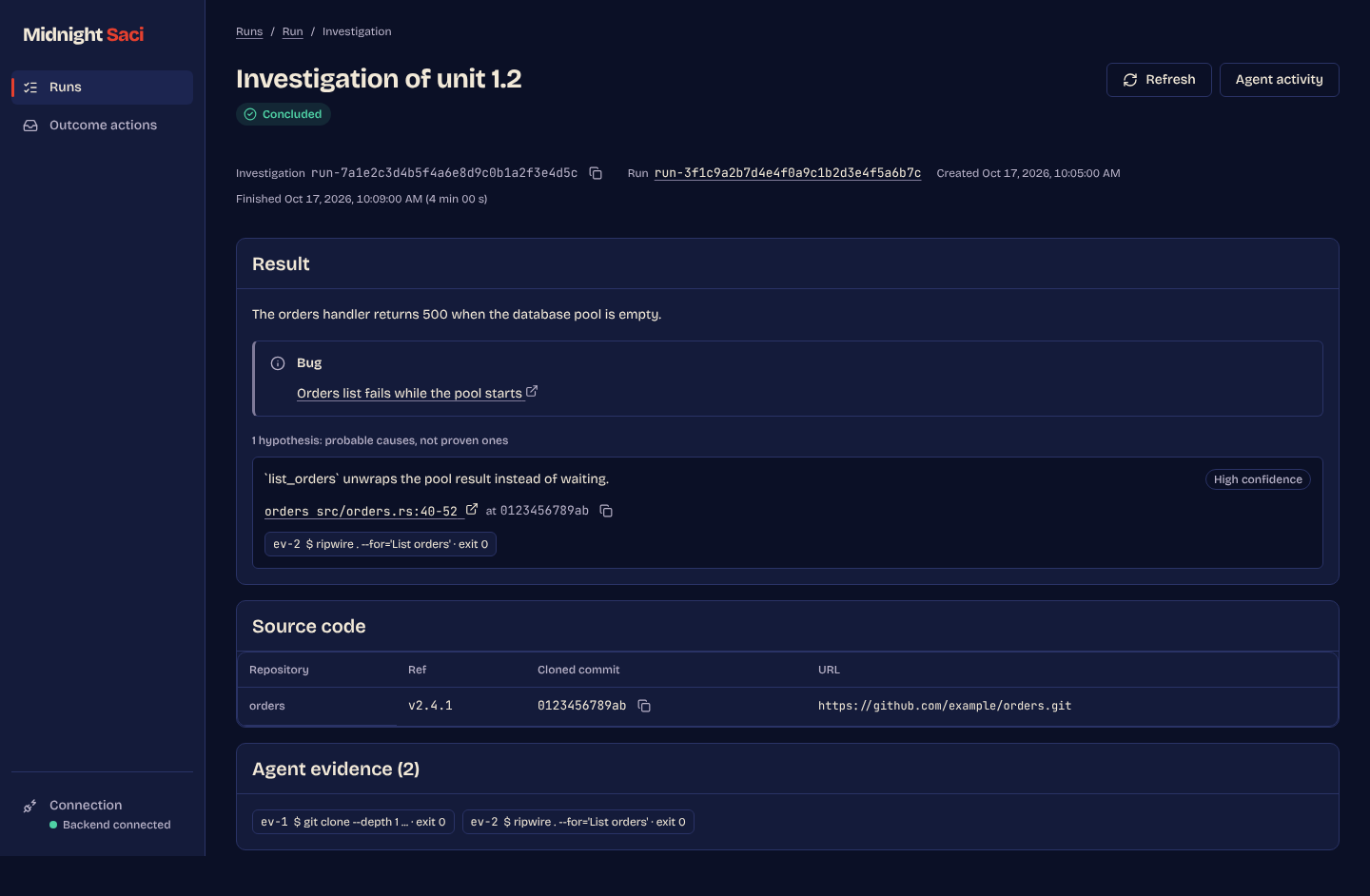Open run-3f1c9a2b7d4e4f0a9c1b2d3e4f5a6b7c link
Screen dimensions: 1370x896
pyautogui.click(x=788, y=173)
